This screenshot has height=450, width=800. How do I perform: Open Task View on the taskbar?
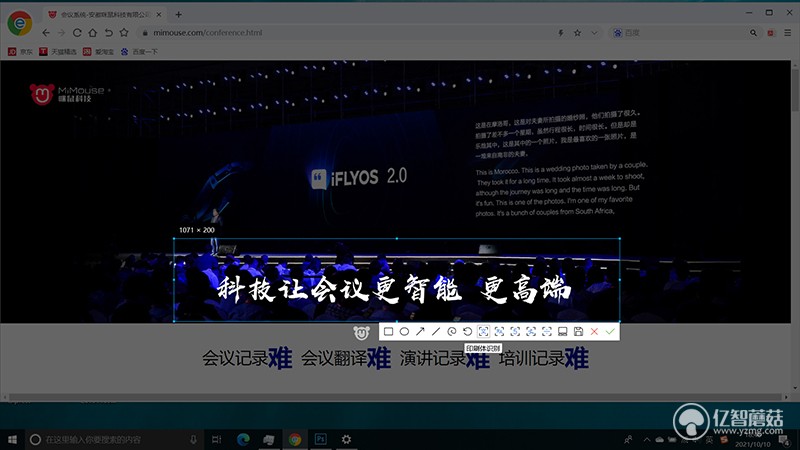click(216, 439)
